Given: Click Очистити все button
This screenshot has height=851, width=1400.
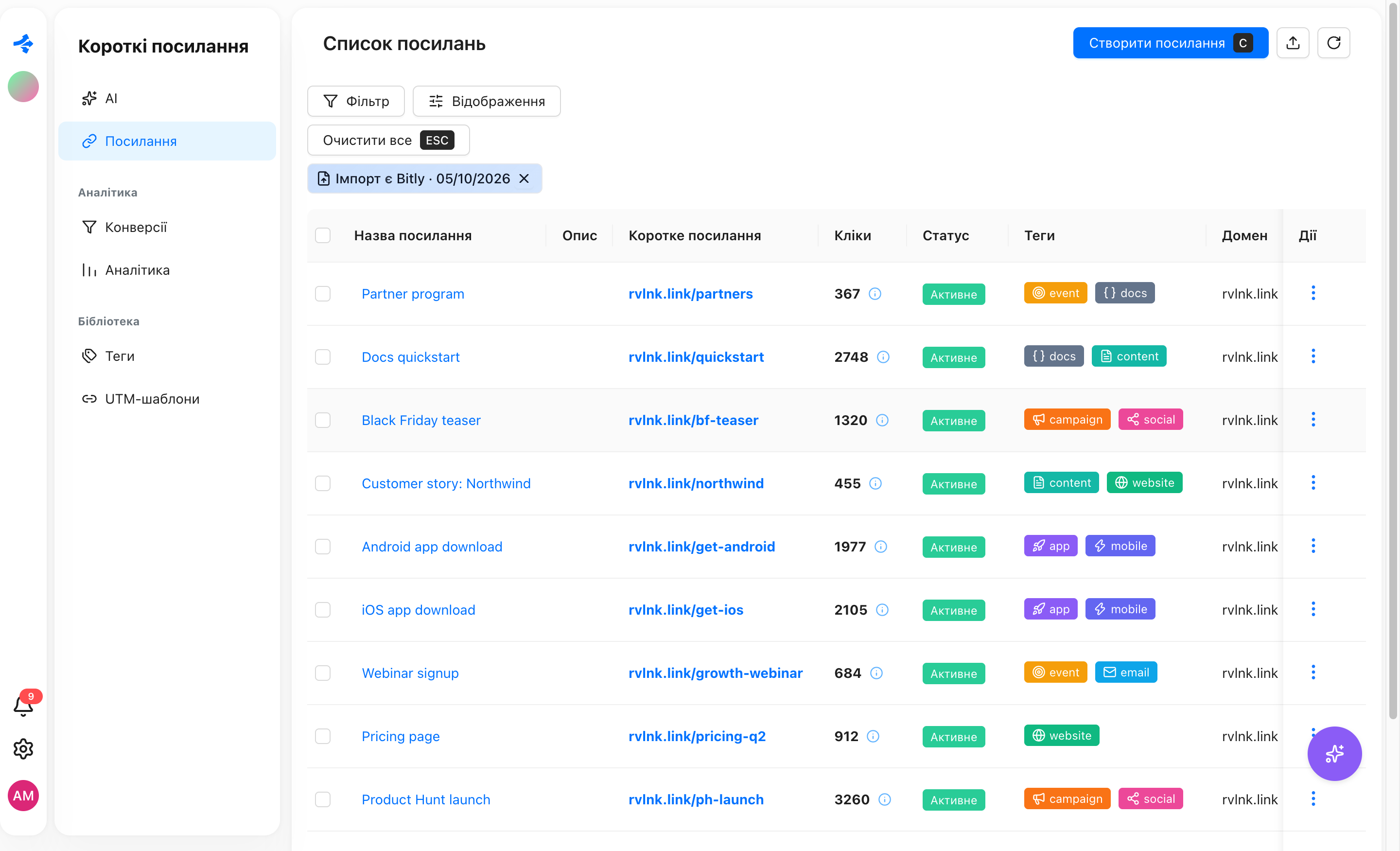Looking at the screenshot, I should click(388, 140).
